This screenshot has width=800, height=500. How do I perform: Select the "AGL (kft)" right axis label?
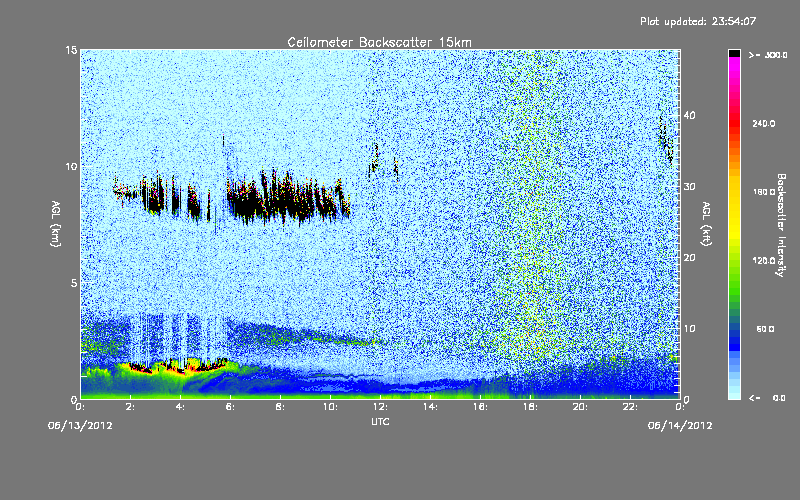pos(706,224)
